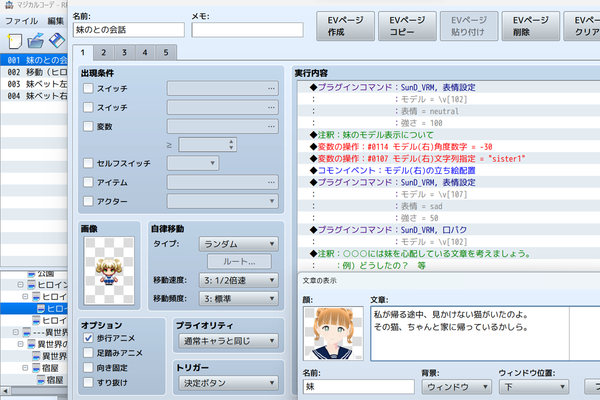Open the アクター dropdown
Viewport: 600px width, 400px height.
[x=223, y=201]
